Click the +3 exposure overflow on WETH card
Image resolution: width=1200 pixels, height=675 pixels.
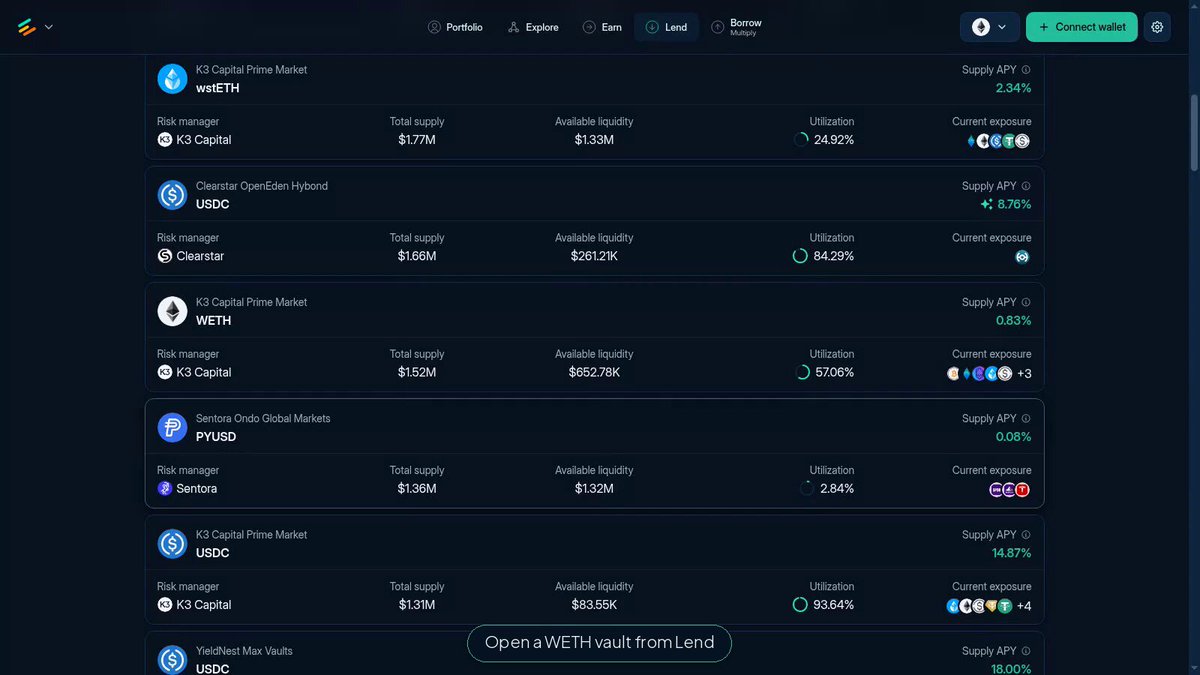[x=1024, y=373]
